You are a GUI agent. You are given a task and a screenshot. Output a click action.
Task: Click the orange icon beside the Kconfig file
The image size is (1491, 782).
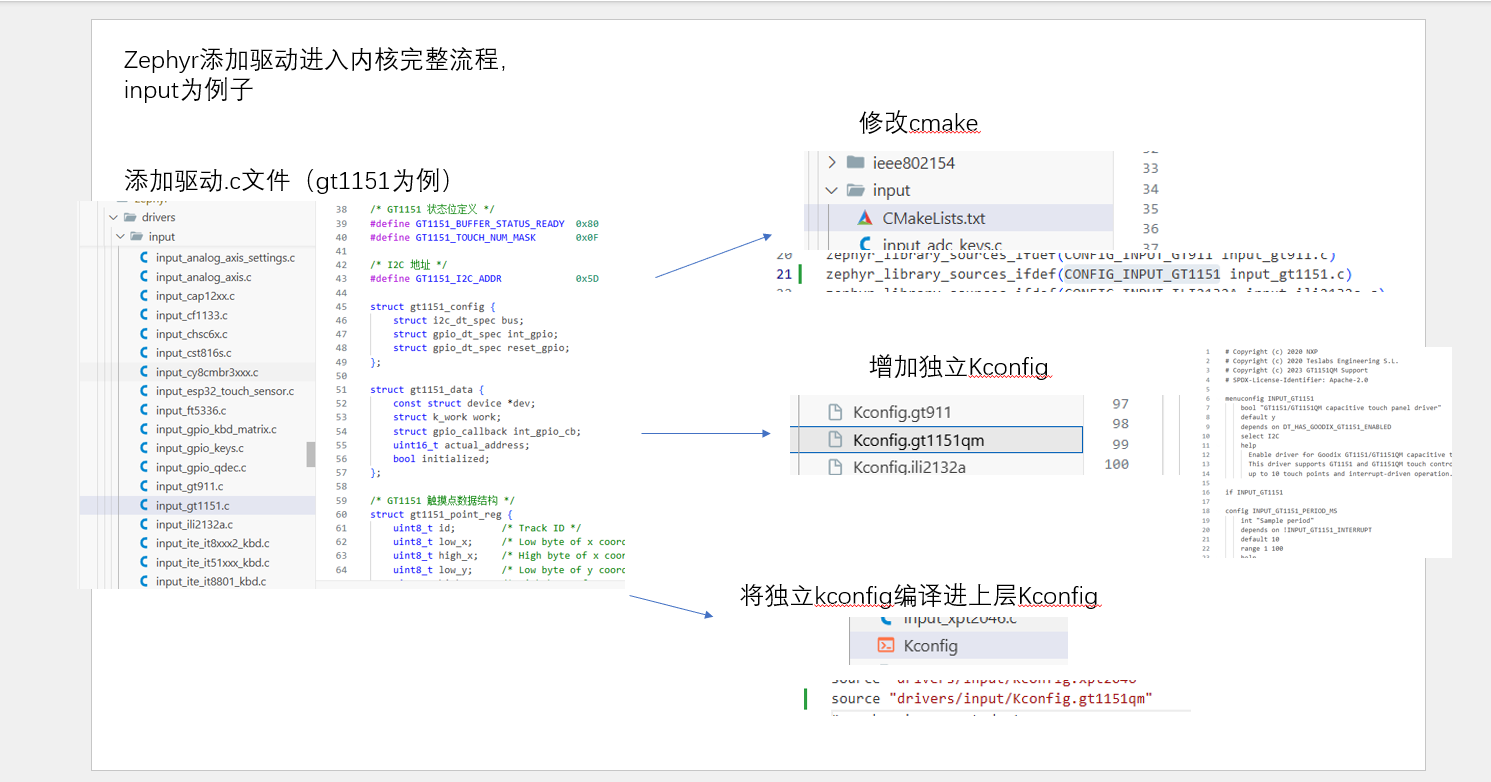(x=886, y=646)
